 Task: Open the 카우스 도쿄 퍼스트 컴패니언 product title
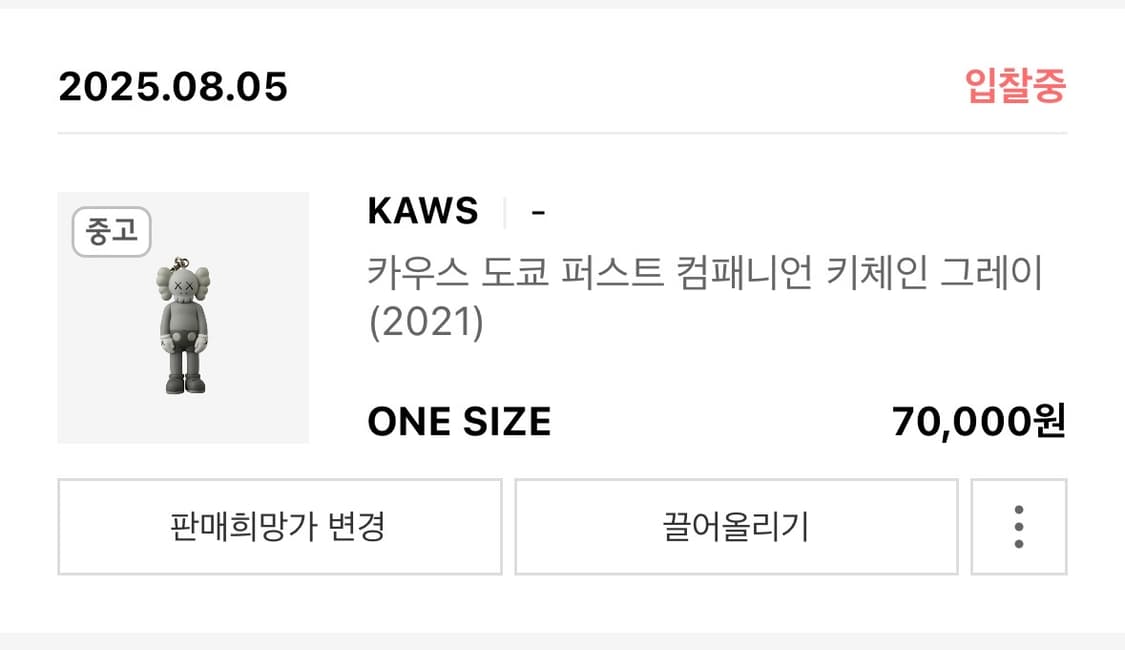pos(705,296)
